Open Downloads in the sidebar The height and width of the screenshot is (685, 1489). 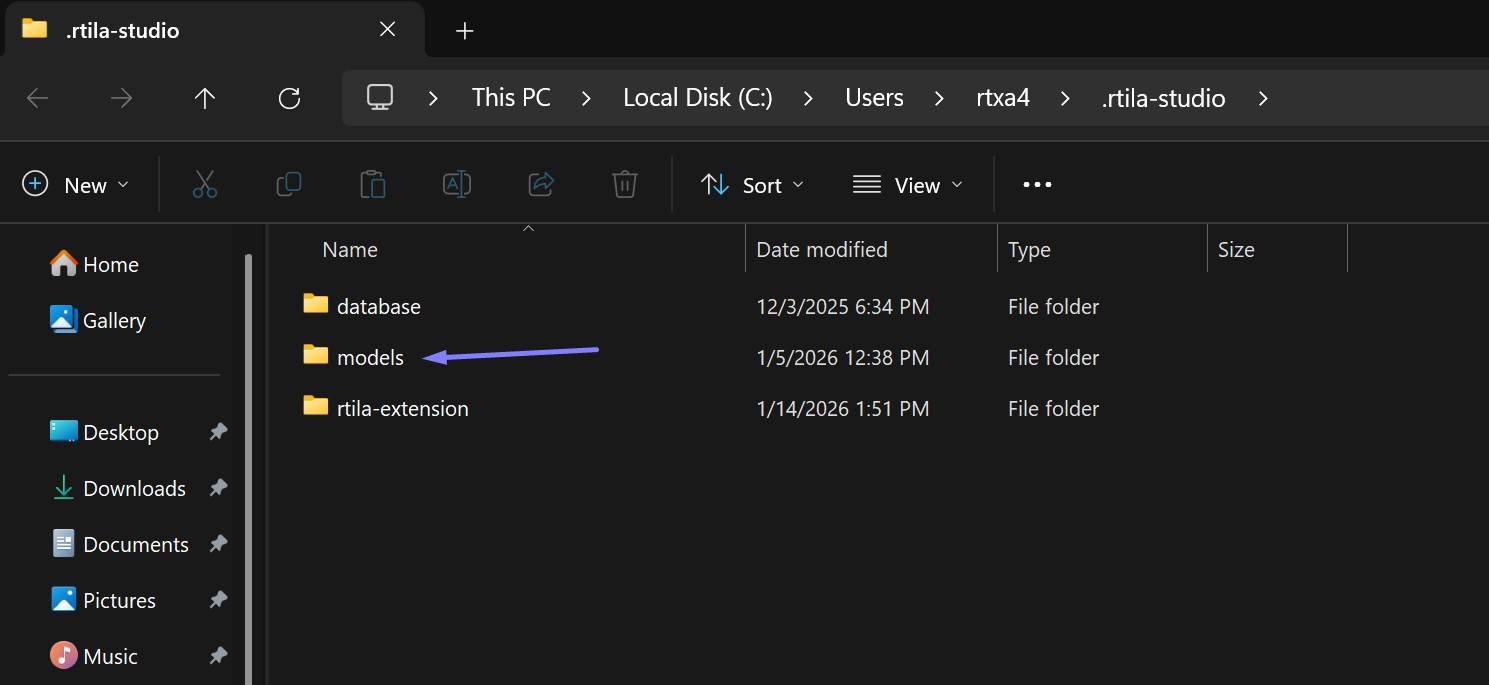pyautogui.click(x=134, y=488)
